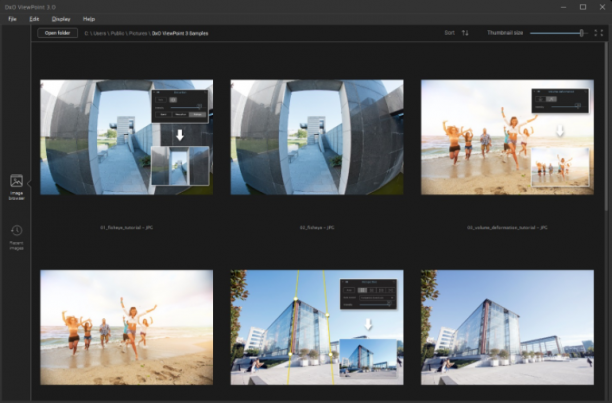This screenshot has width=612, height=403.
Task: Collapse the left sidebar arrow handle
Action: click(29, 183)
